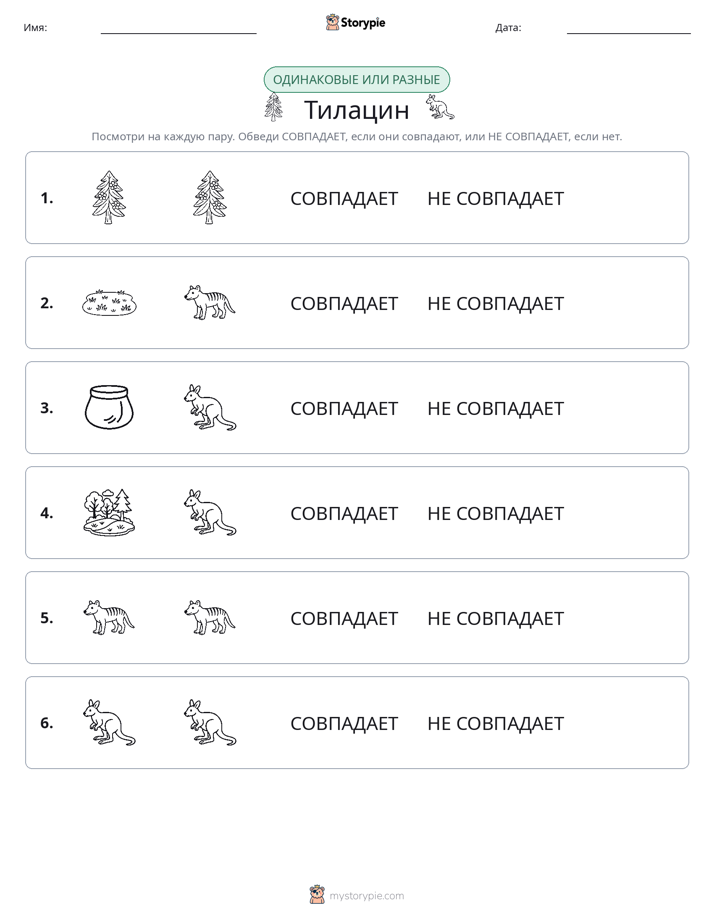This screenshot has height=924, width=714.
Task: Click the thylacine picture in row 2
Action: (210, 302)
